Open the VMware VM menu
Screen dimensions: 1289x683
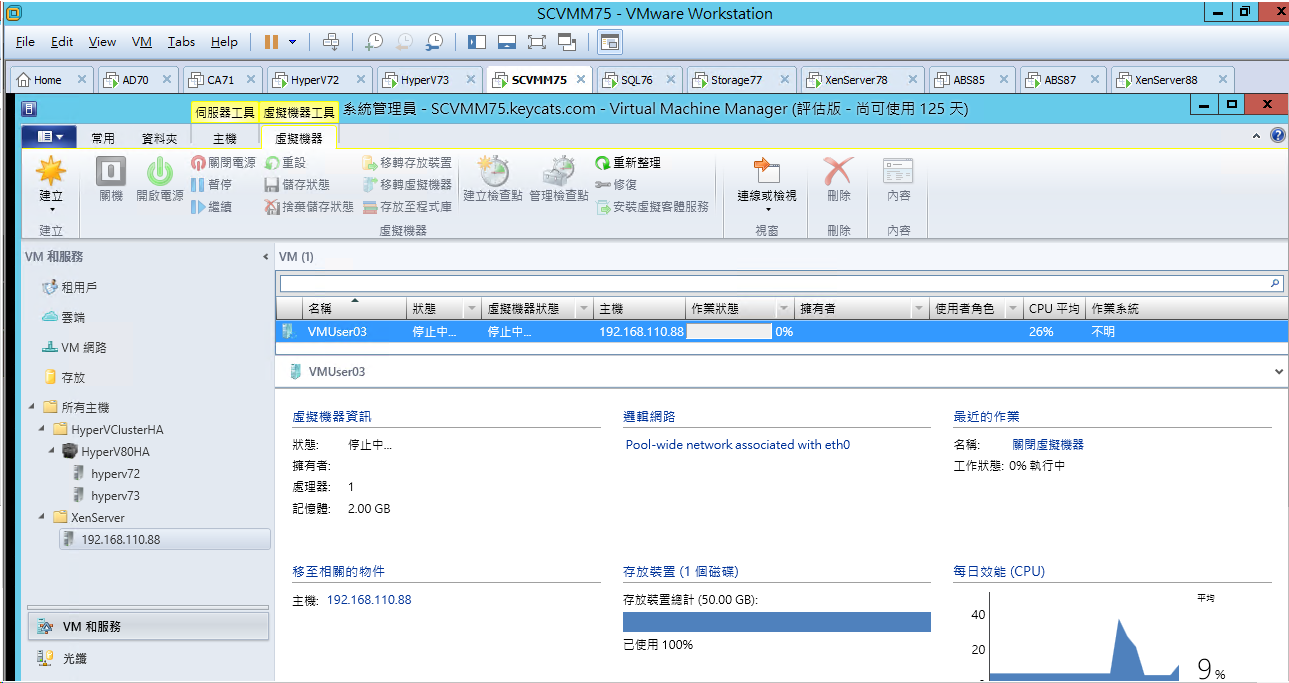(x=142, y=42)
